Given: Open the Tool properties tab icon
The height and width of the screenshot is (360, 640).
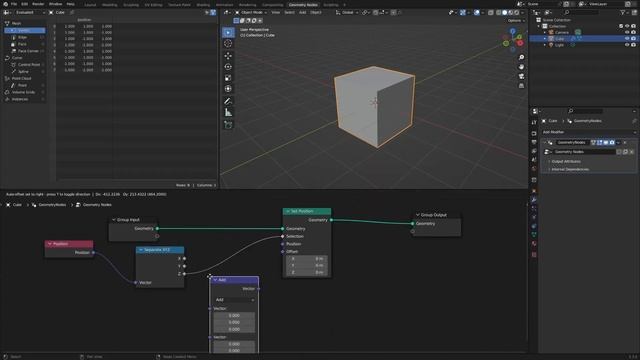Looking at the screenshot, I should pos(534,122).
